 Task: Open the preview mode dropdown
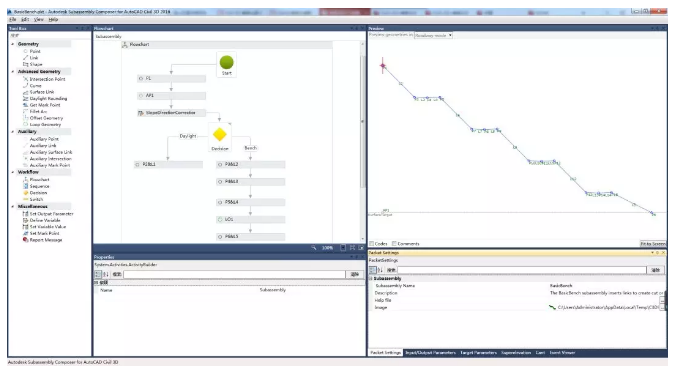(x=433, y=35)
